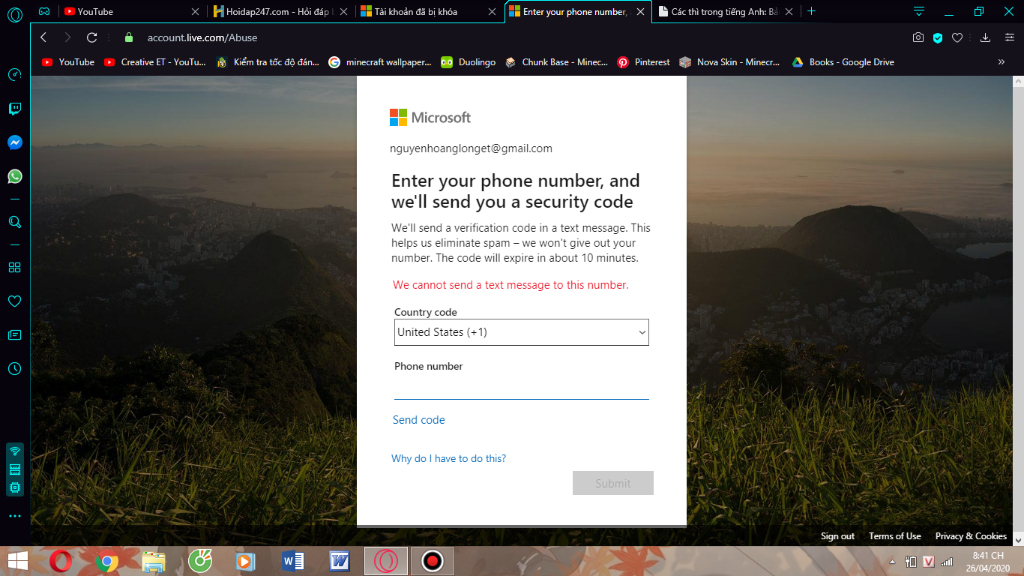This screenshot has width=1024, height=576.
Task: Click the page scrollbar down arrow
Action: pyautogui.click(x=1018, y=540)
